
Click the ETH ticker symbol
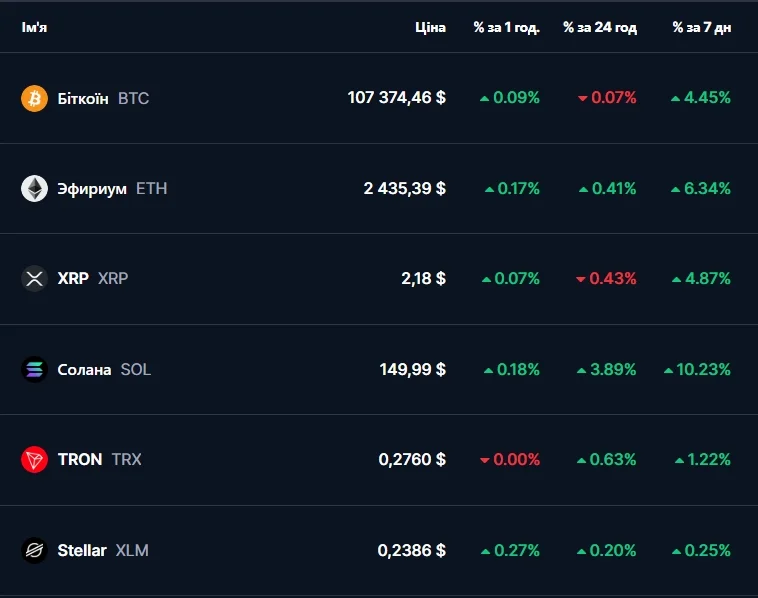click(151, 189)
